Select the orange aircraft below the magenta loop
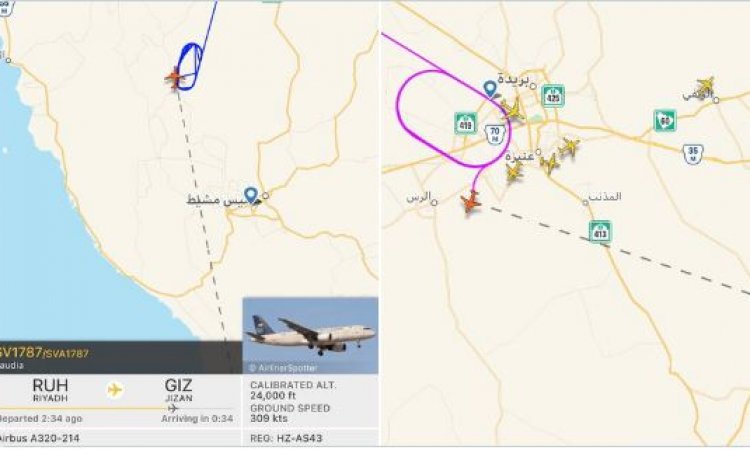 (x=471, y=202)
